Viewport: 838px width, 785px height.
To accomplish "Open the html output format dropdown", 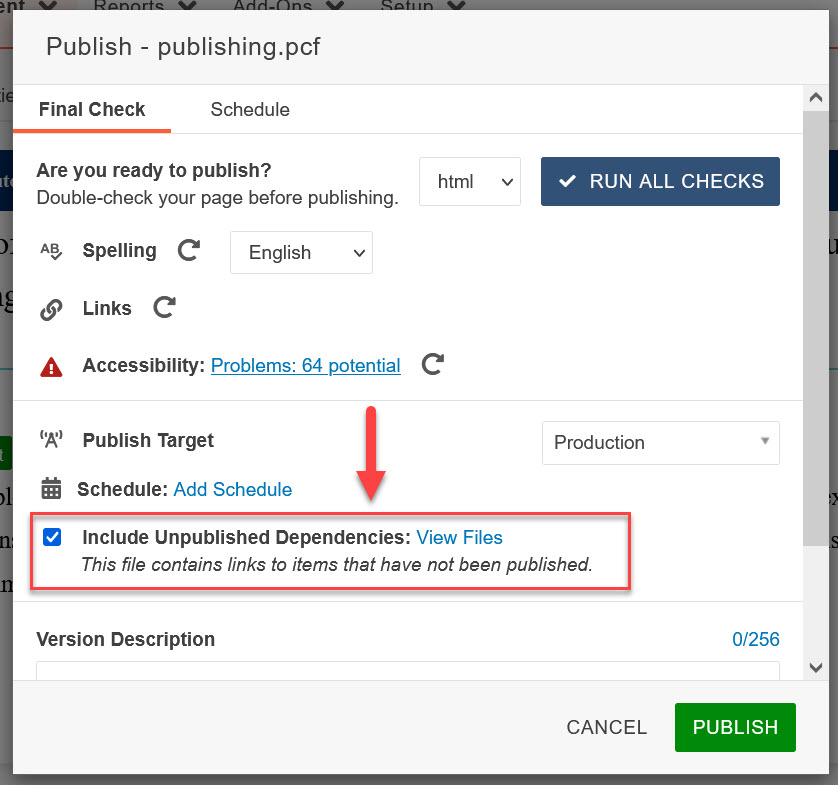I will point(469,182).
